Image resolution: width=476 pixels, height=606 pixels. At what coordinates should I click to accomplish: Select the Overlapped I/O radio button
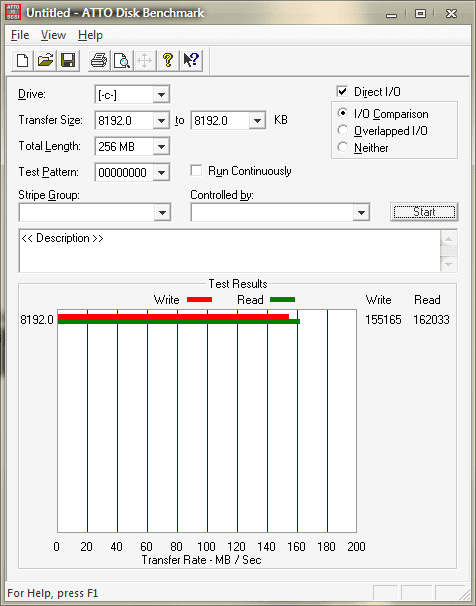342,130
